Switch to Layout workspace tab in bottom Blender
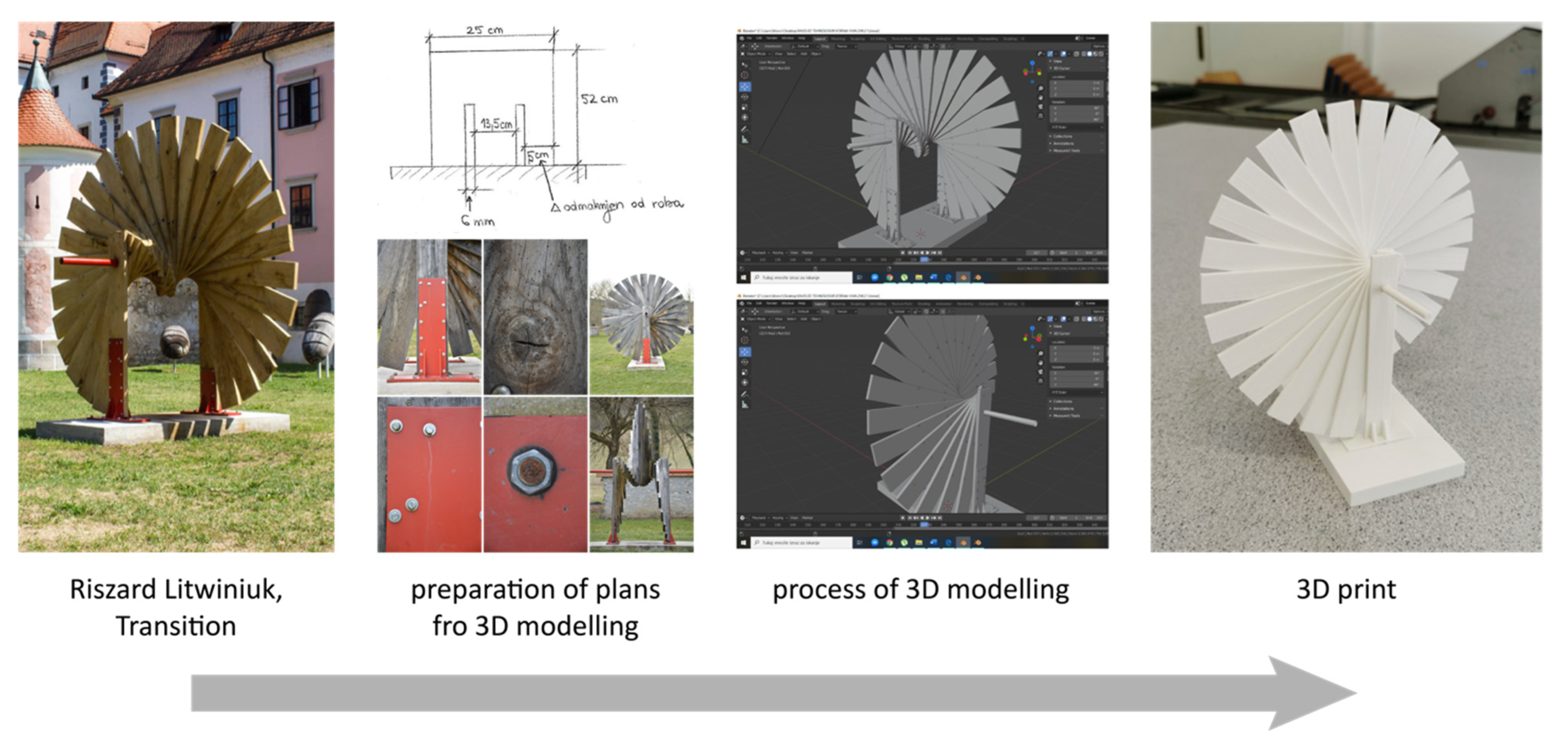The image size is (1568, 750). (820, 304)
